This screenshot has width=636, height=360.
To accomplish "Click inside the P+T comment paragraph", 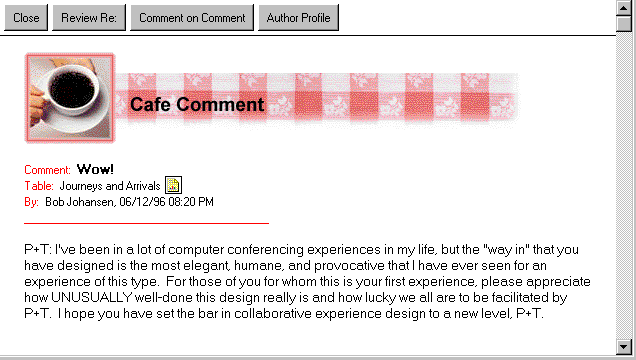I will [x=307, y=281].
